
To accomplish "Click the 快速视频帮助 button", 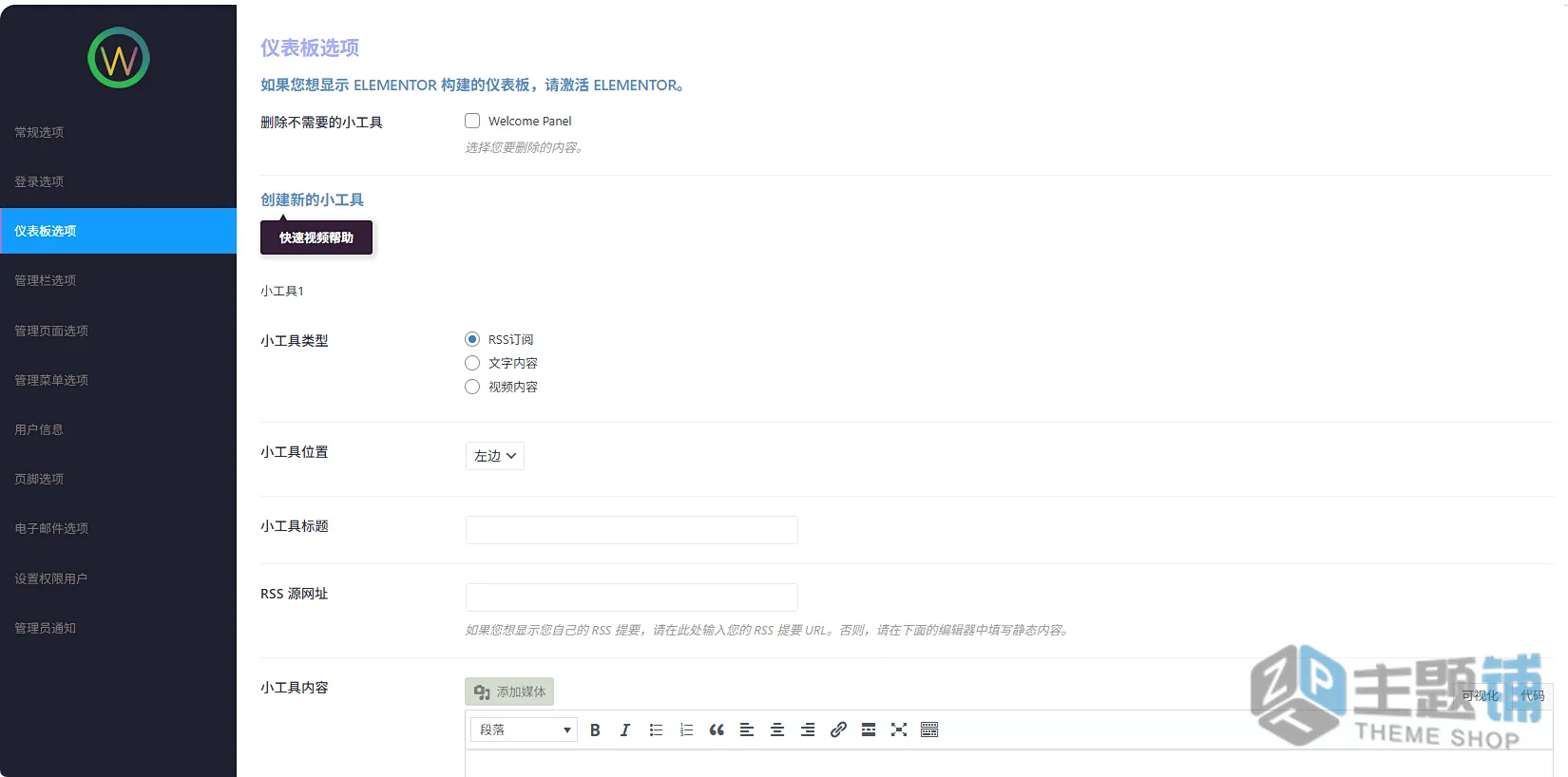I will [x=316, y=237].
